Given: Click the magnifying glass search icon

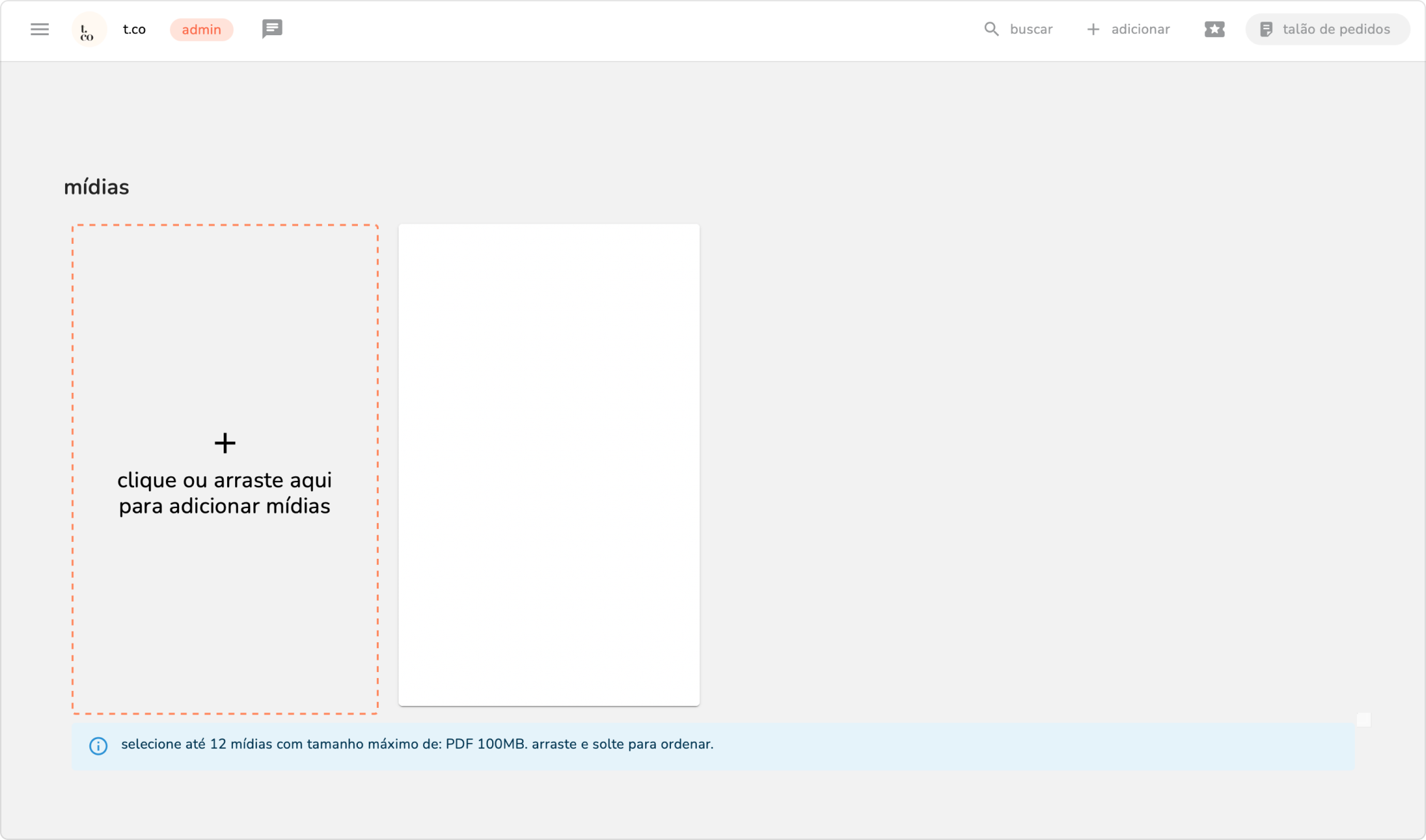Looking at the screenshot, I should [x=991, y=29].
